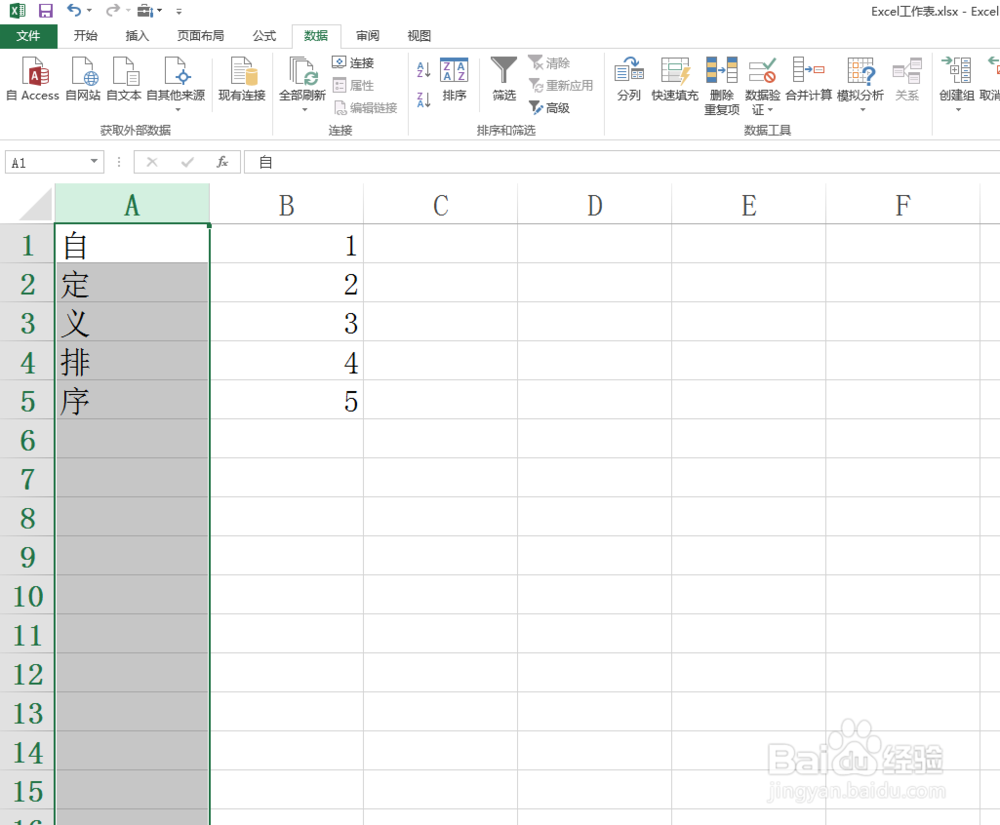The height and width of the screenshot is (825, 1000).
Task: Click the Excel application icon
Action: tap(17, 11)
